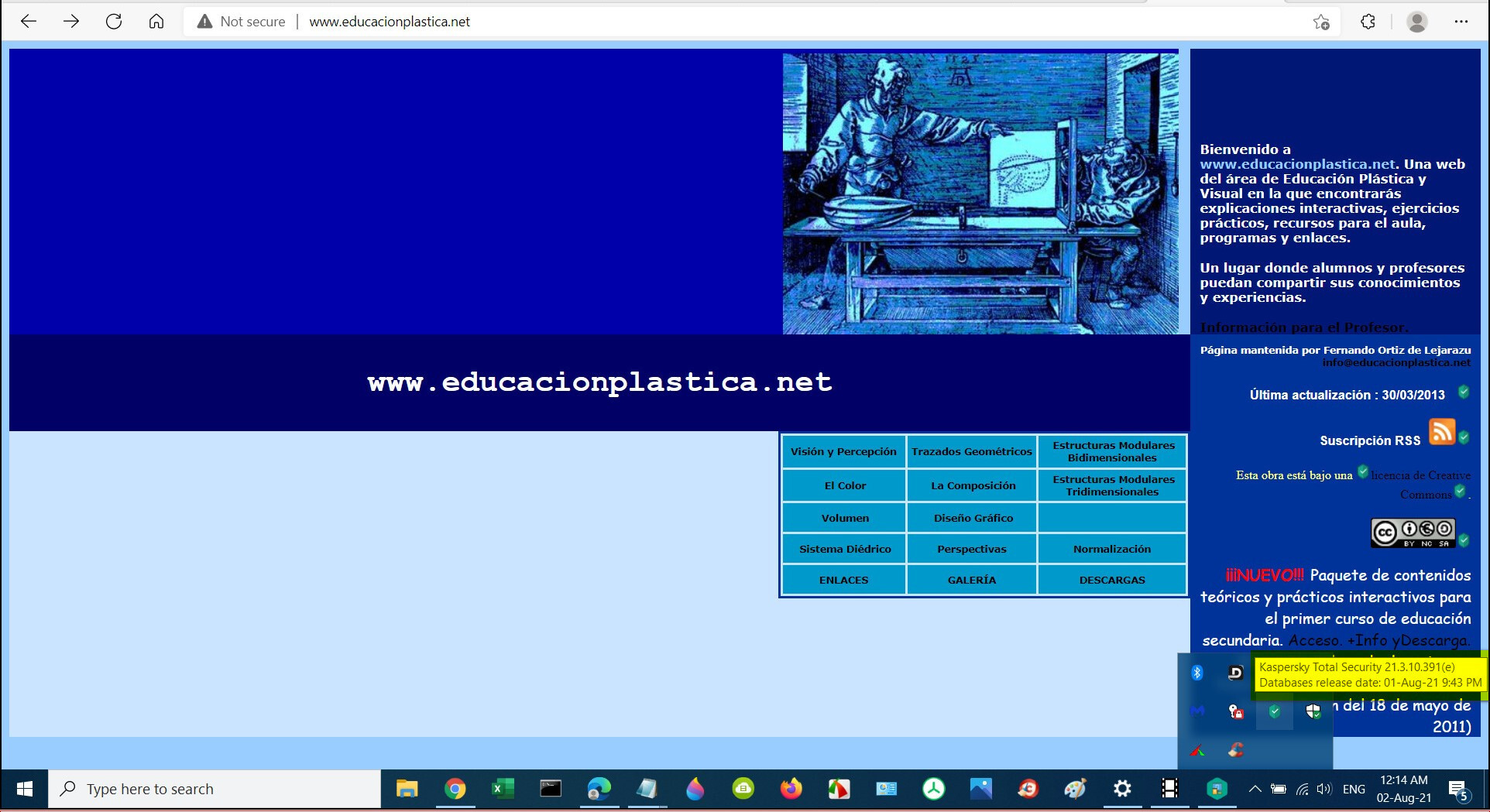Image resolution: width=1490 pixels, height=812 pixels.
Task: Open the ENLACES page
Action: (x=843, y=580)
